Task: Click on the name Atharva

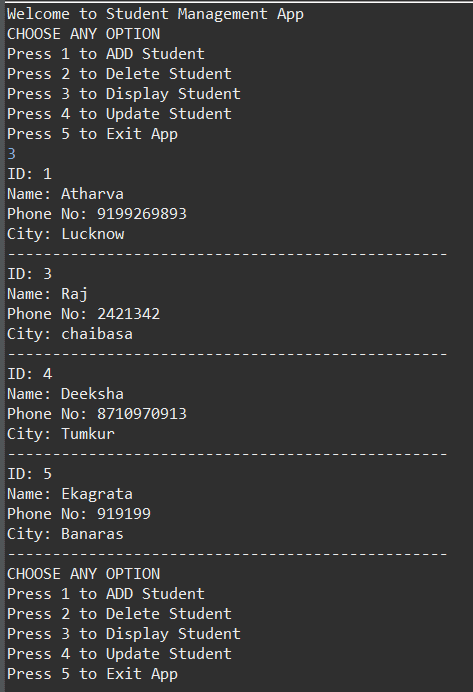Action: pyautogui.click(x=92, y=194)
